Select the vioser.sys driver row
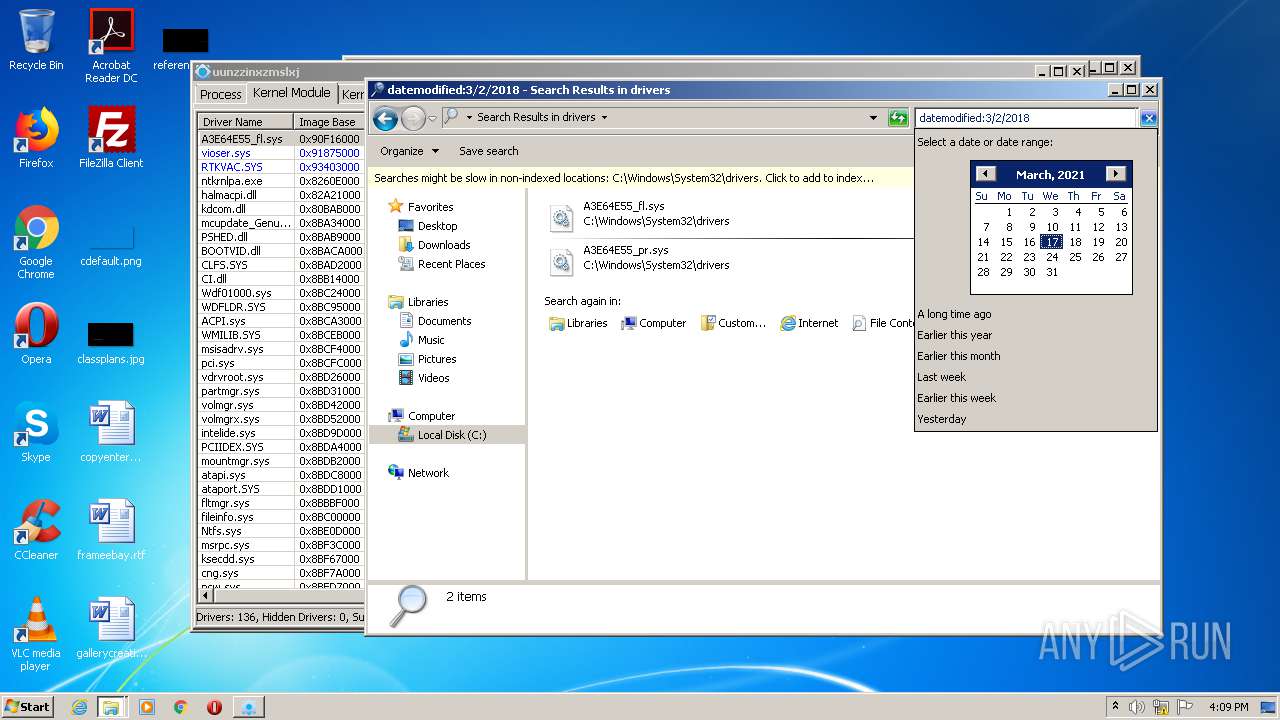 [x=281, y=153]
